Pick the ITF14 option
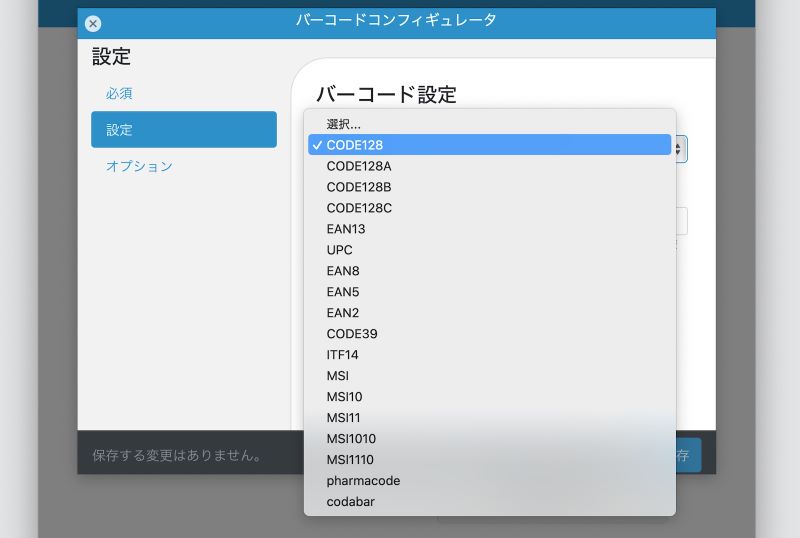Image resolution: width=800 pixels, height=538 pixels. (489, 354)
